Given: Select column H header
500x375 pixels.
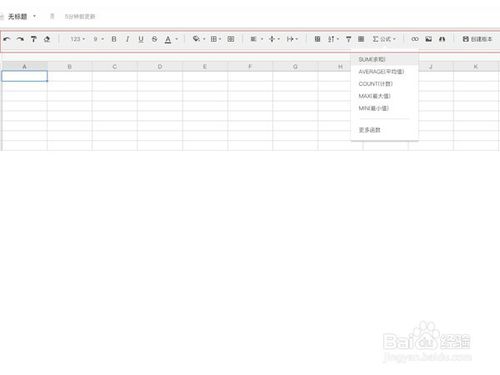Looking at the screenshot, I should tap(335, 67).
